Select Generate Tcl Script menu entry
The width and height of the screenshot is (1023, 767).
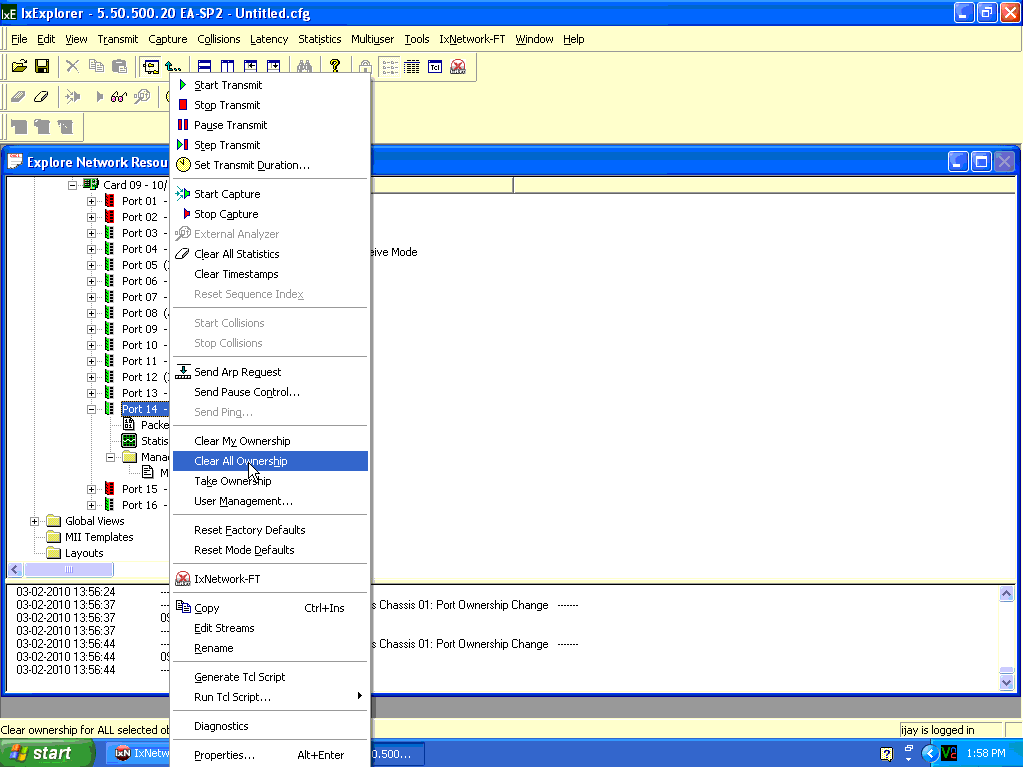click(271, 677)
